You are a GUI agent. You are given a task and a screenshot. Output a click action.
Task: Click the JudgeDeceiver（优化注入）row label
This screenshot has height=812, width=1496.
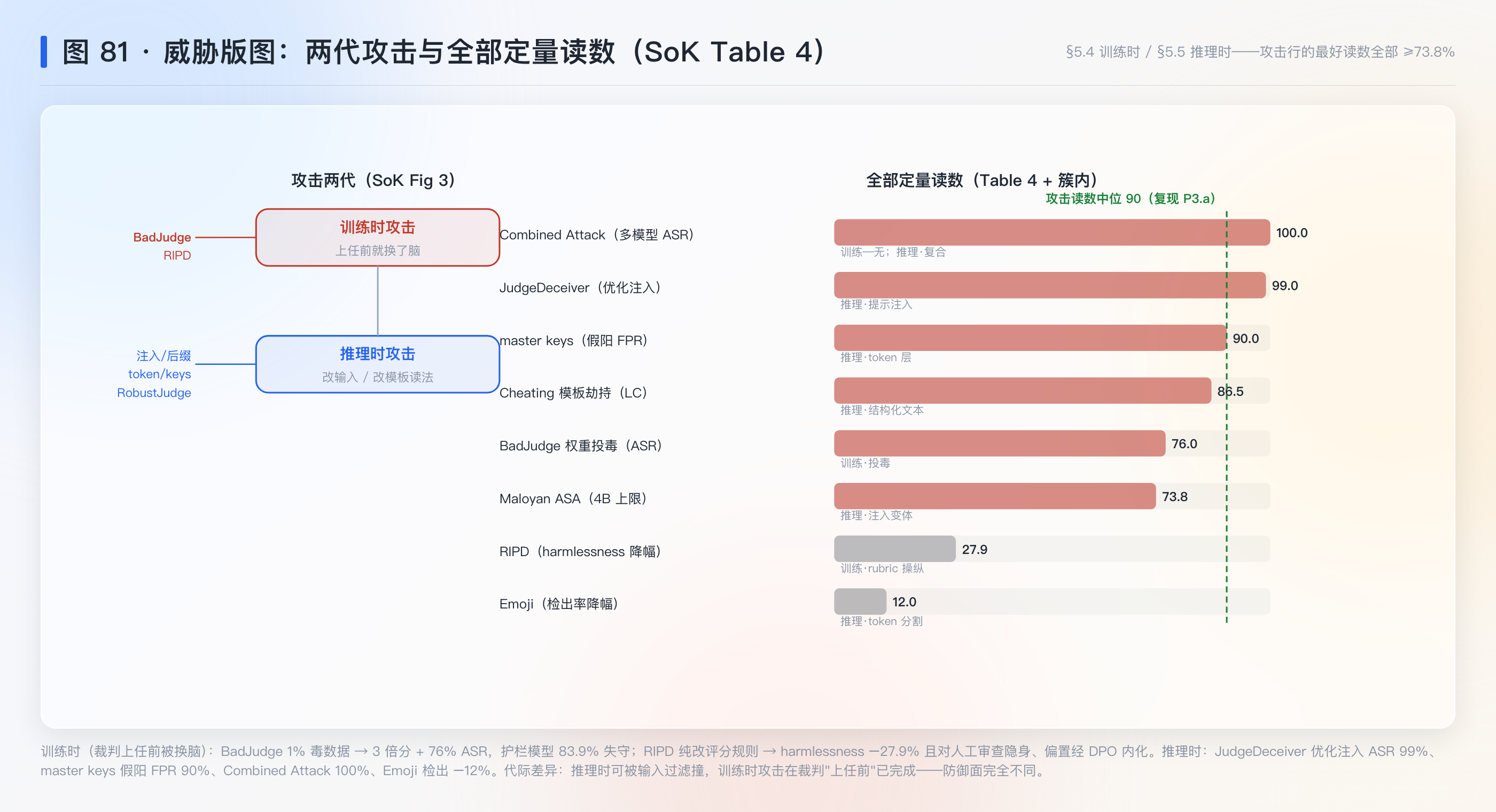[580, 287]
